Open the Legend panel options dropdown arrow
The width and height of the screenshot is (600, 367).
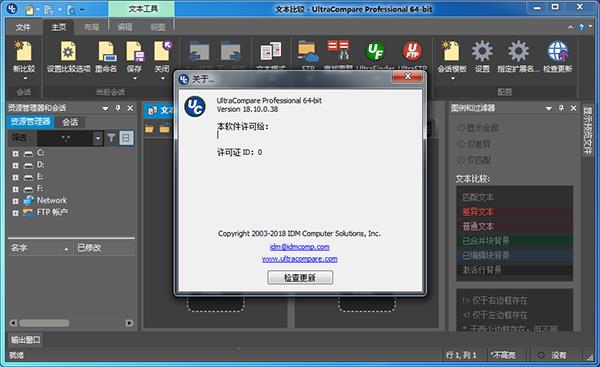549,109
